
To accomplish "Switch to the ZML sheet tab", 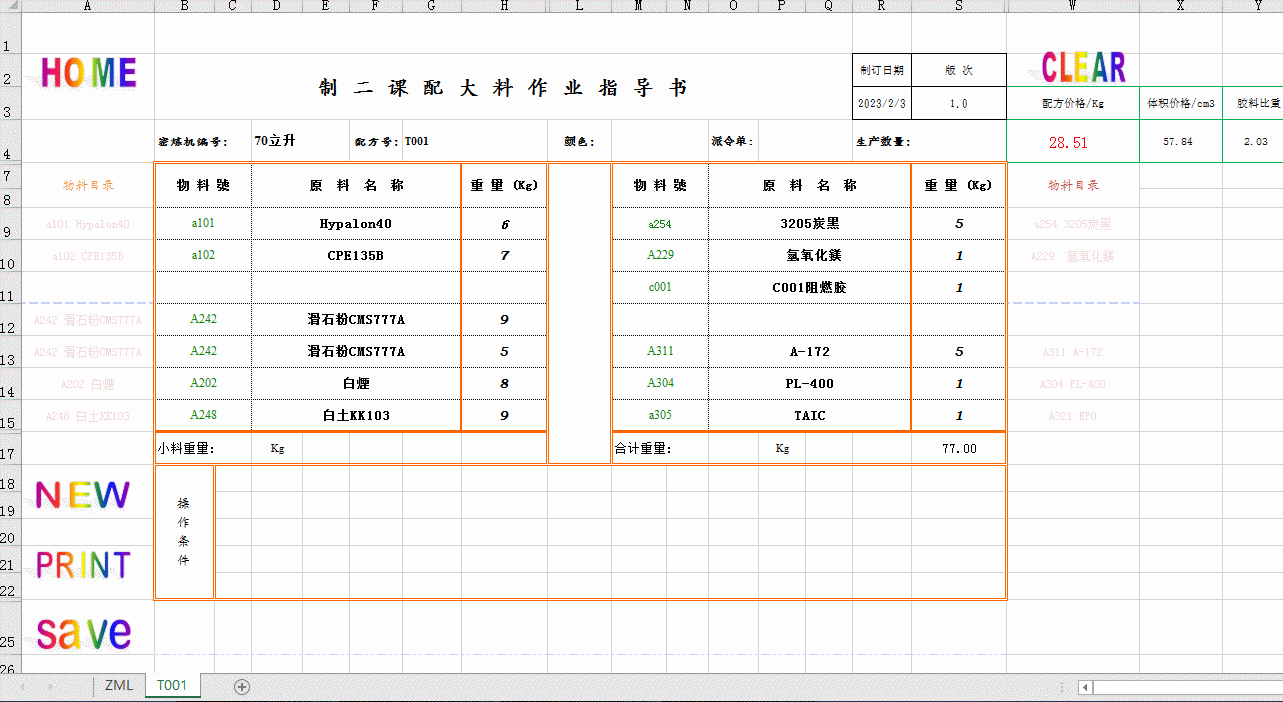I will click(119, 686).
